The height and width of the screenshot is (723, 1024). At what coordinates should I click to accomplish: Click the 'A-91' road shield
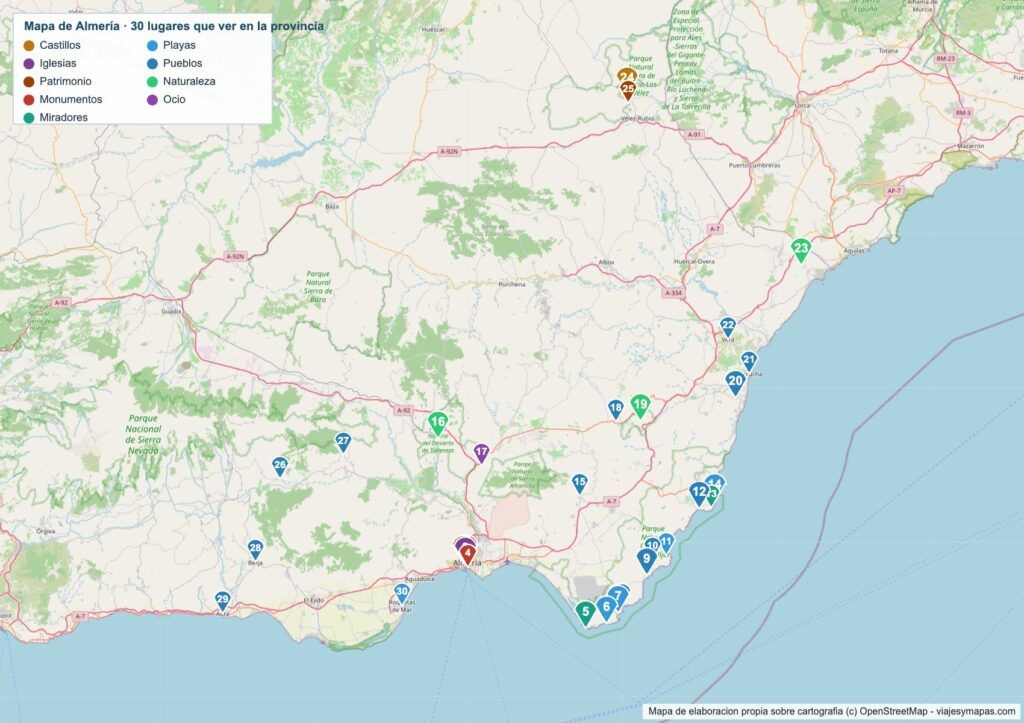pyautogui.click(x=694, y=135)
